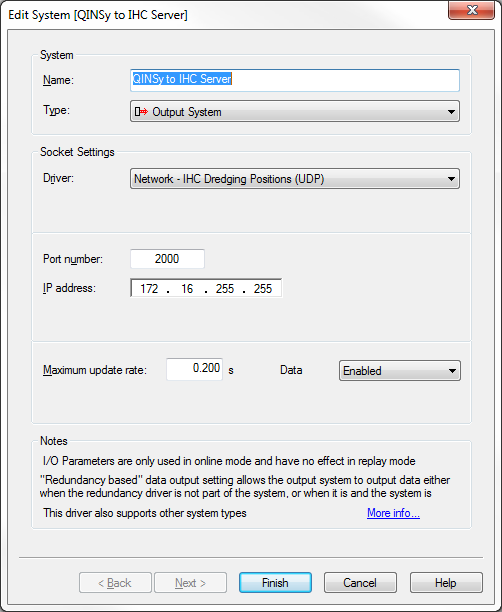Viewport: 502px width, 612px height.
Task: Select the second IP octet 16
Action: click(x=187, y=289)
